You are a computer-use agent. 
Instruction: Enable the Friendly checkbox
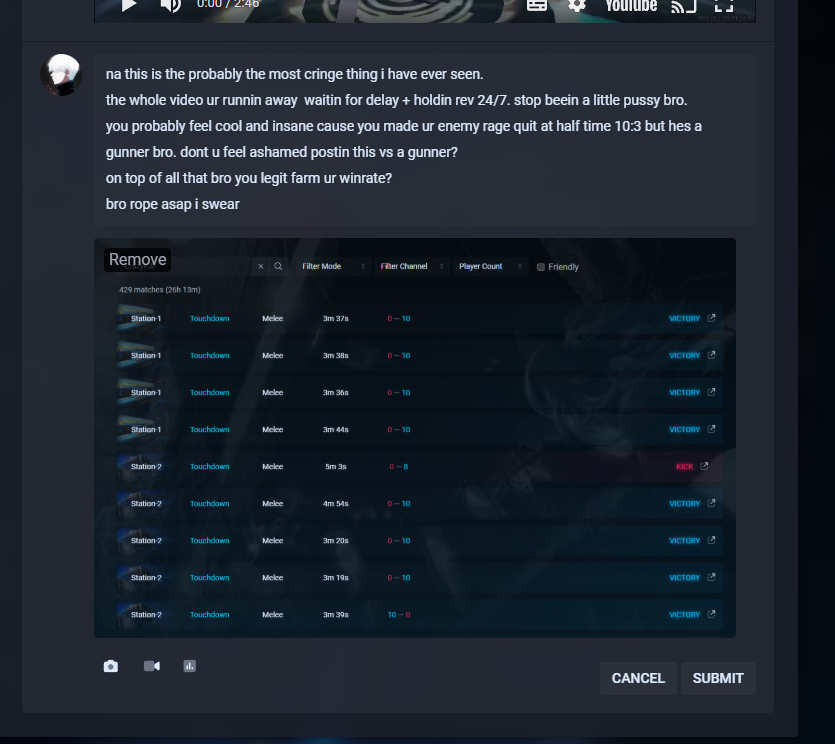[x=541, y=267]
